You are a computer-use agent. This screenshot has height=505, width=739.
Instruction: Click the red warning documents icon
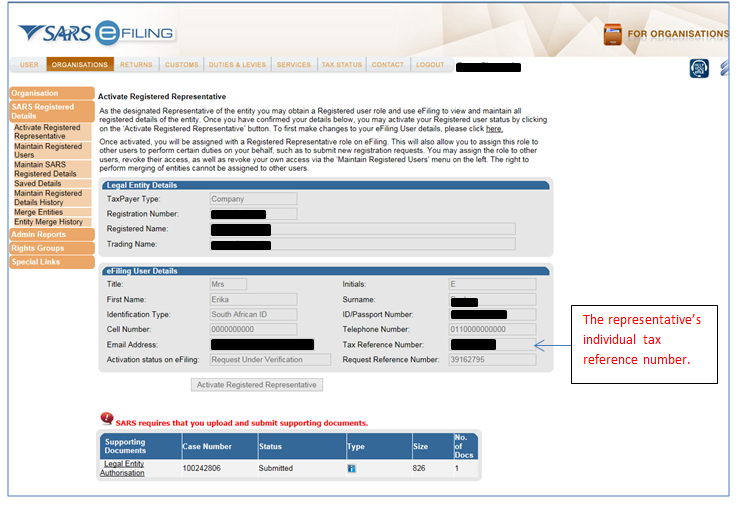(106, 420)
